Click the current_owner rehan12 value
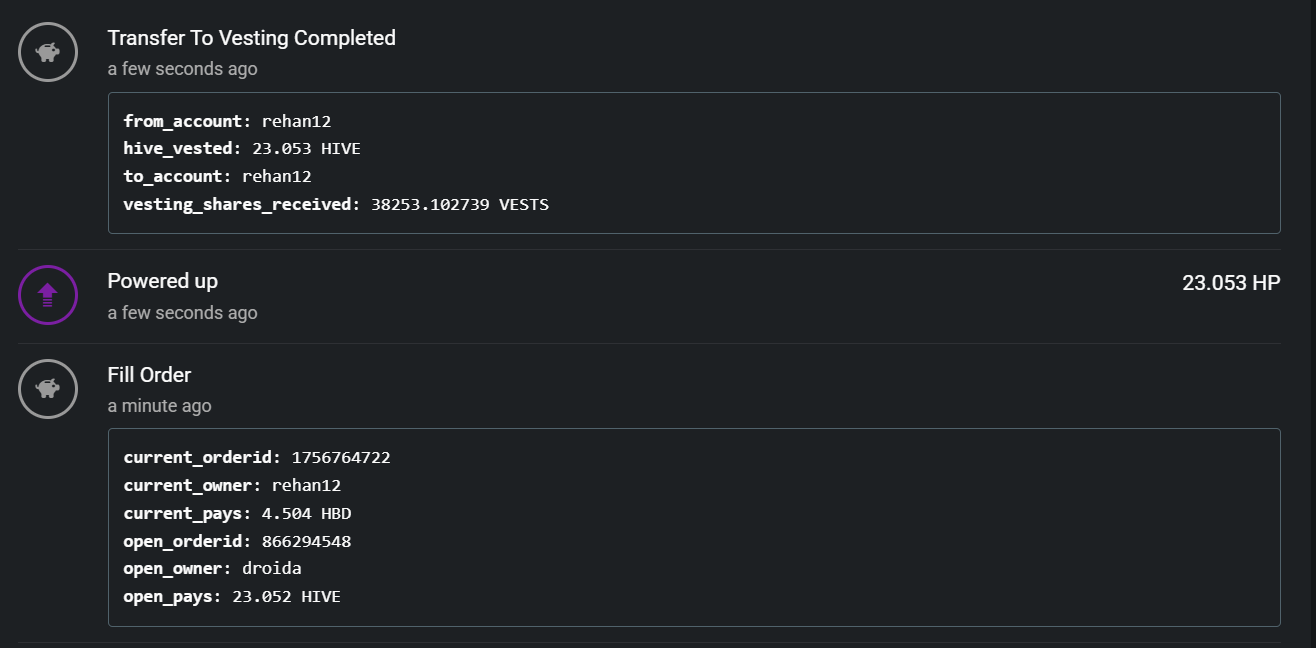 (x=306, y=486)
